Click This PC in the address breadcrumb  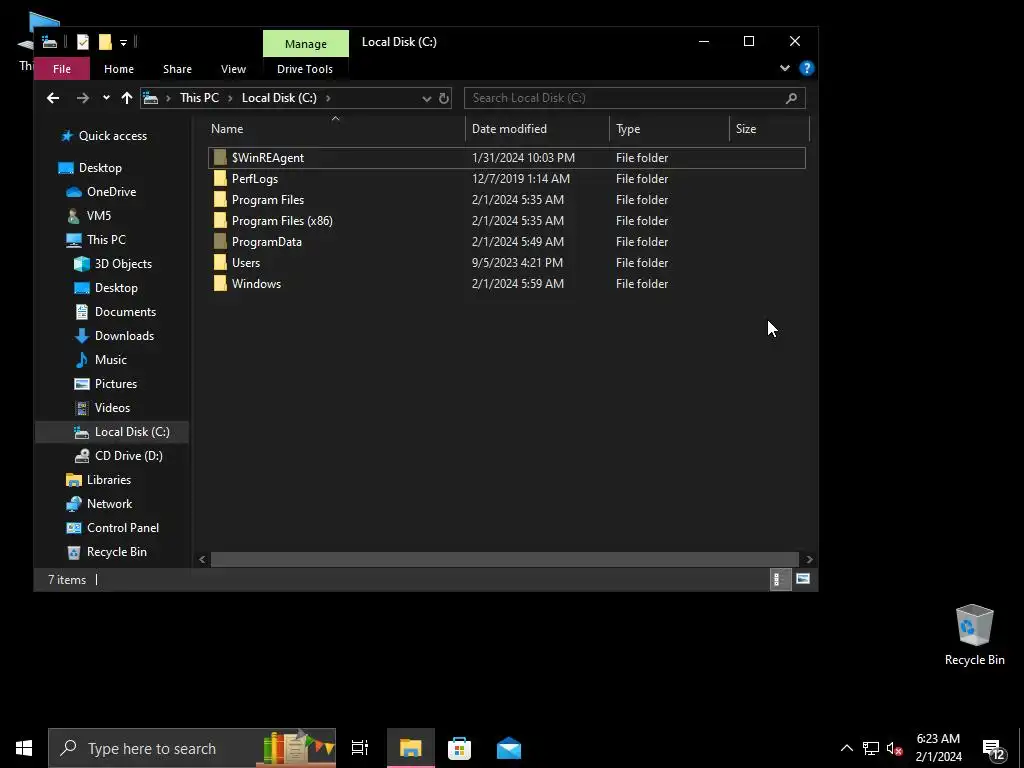point(199,98)
